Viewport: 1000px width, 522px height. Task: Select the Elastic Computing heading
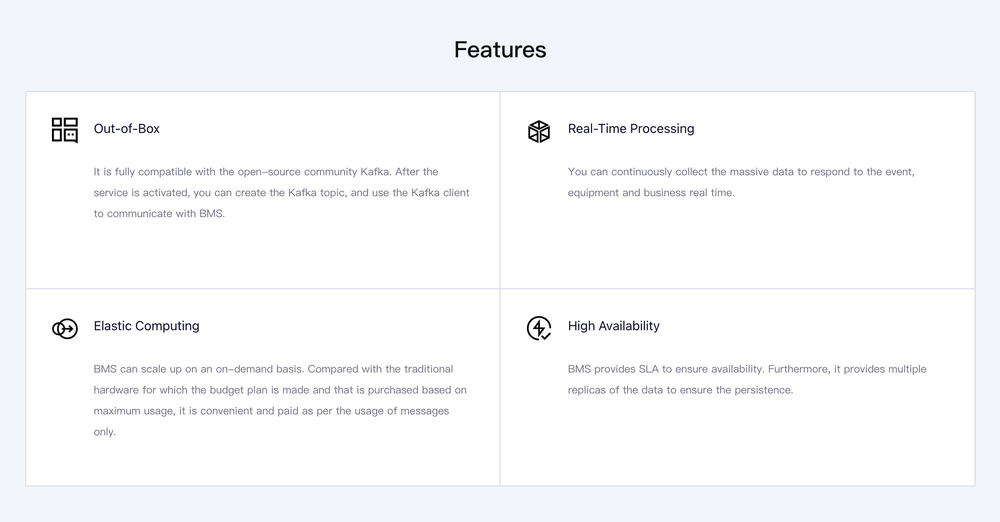(x=146, y=326)
